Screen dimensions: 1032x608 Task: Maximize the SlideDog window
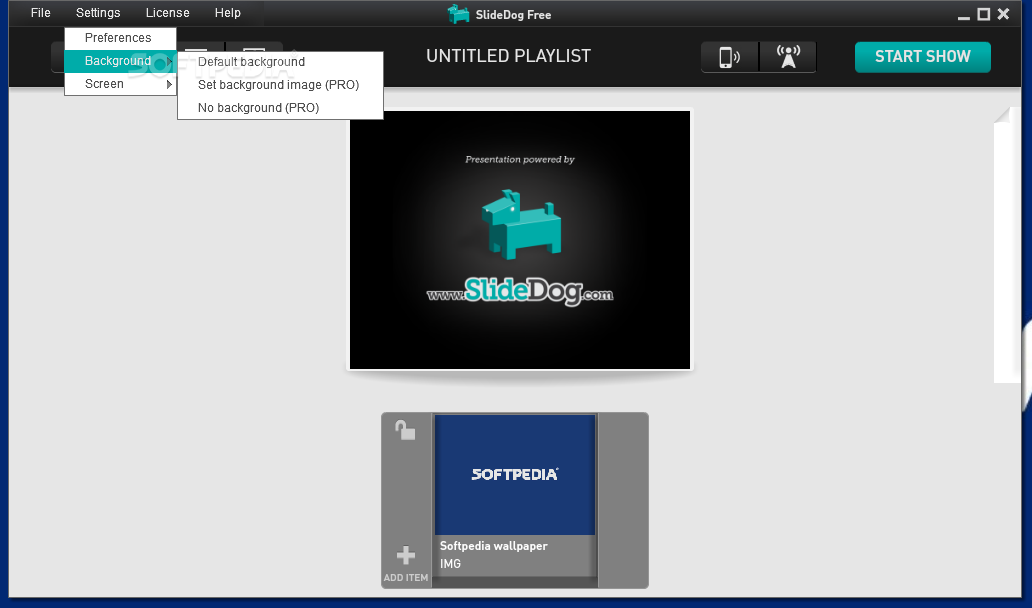[x=983, y=14]
